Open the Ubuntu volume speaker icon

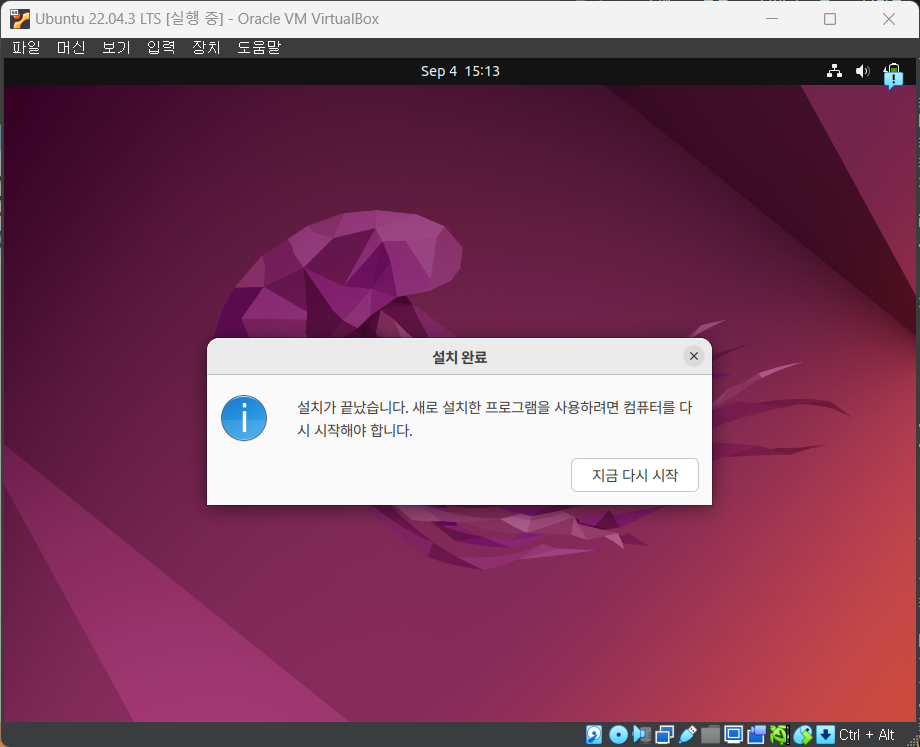(862, 71)
